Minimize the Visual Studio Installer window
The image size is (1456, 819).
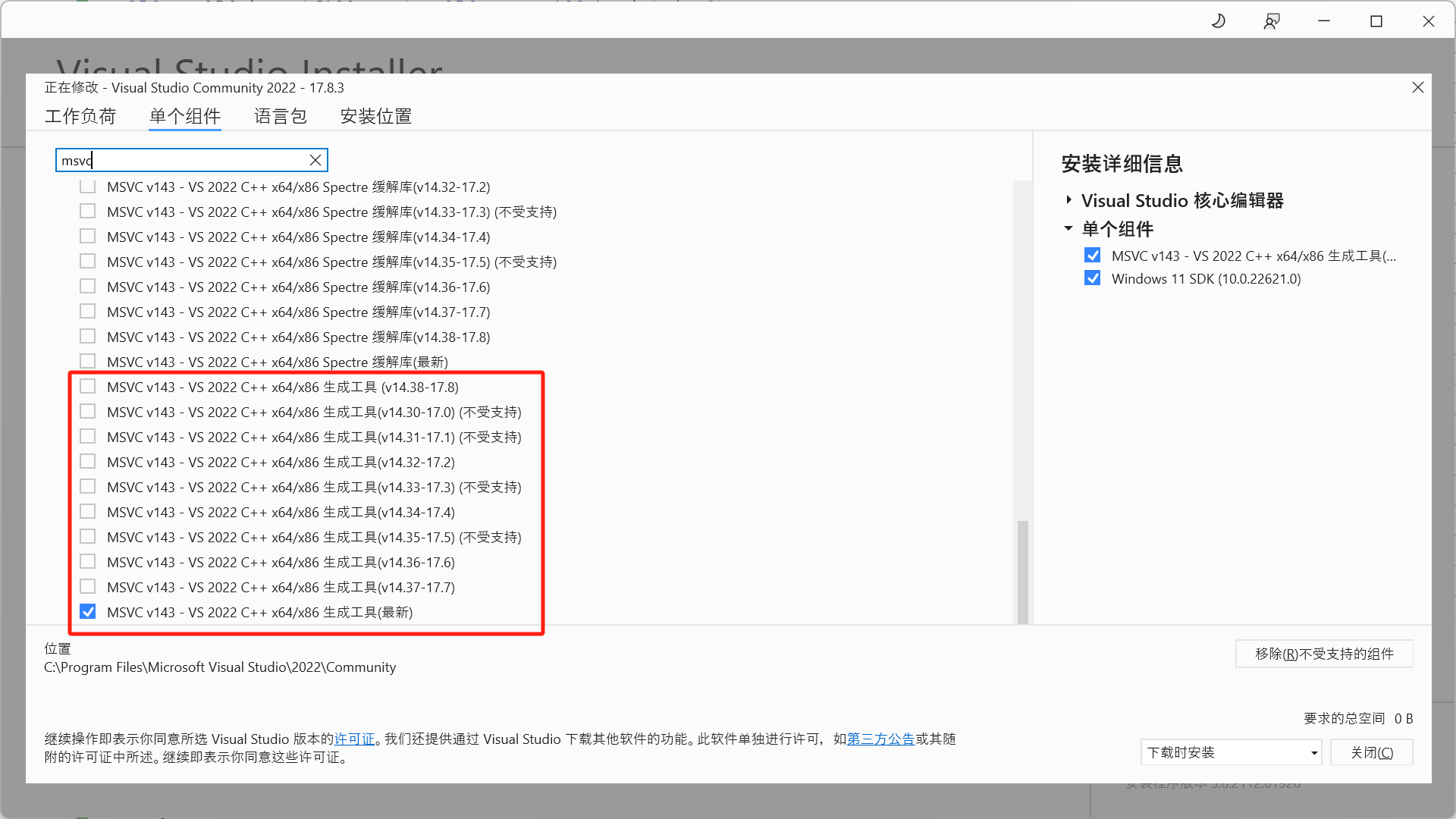tap(1324, 21)
